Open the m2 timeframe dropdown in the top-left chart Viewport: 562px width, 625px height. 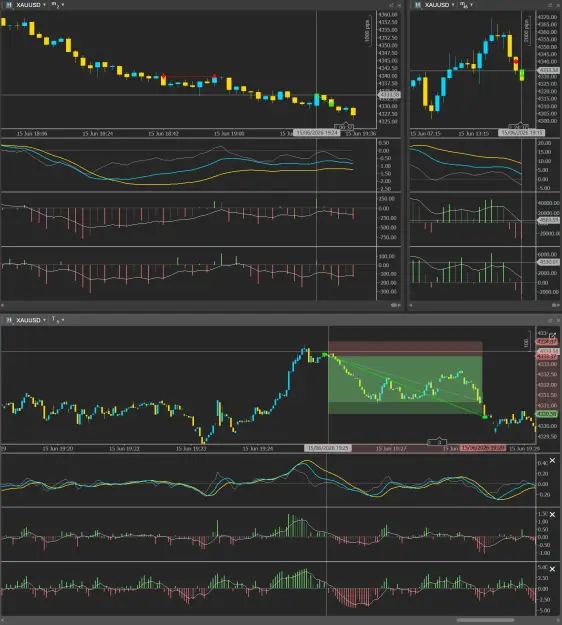pyautogui.click(x=57, y=5)
